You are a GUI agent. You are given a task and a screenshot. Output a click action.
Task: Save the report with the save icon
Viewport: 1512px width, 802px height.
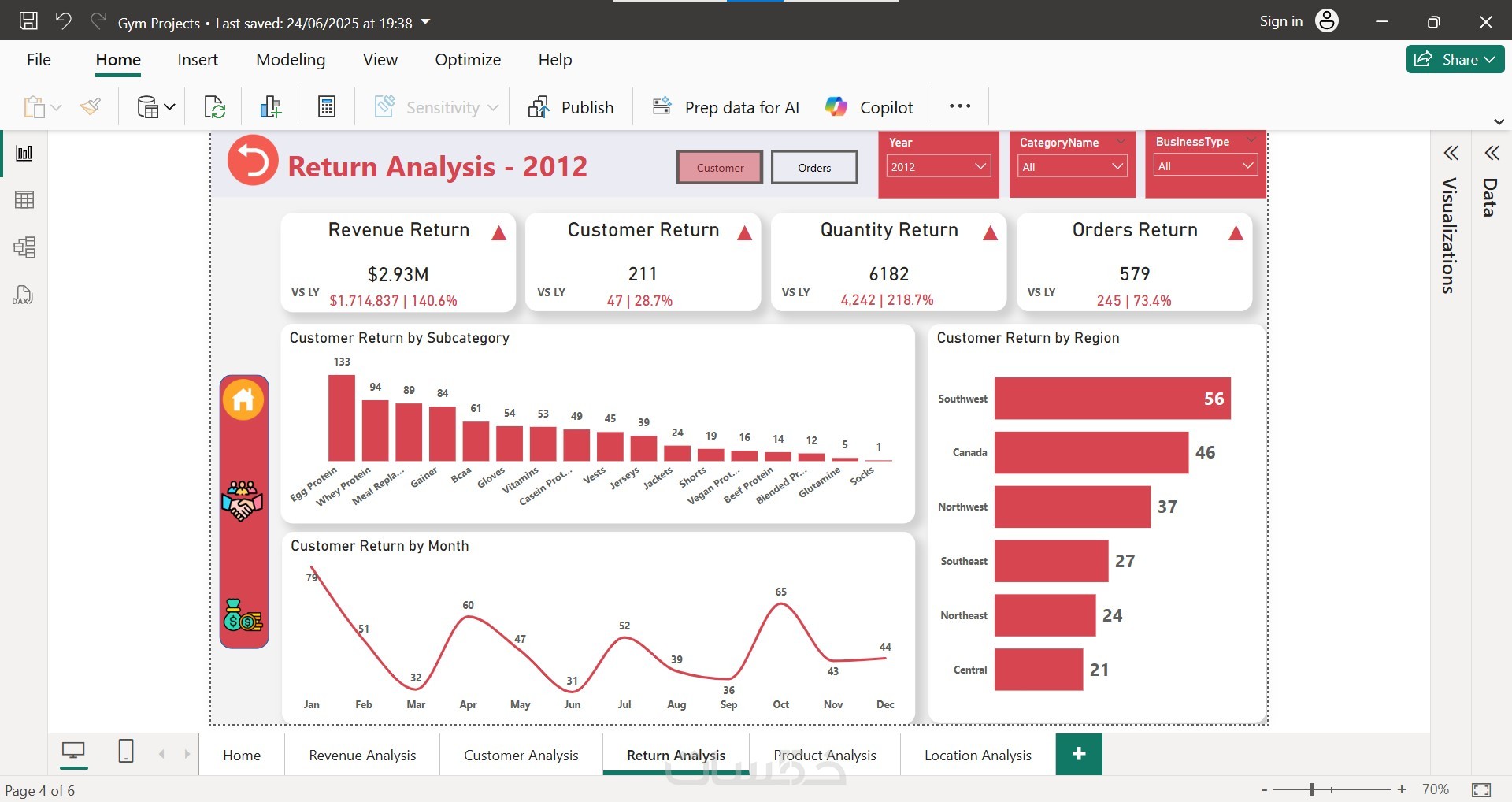tap(28, 21)
